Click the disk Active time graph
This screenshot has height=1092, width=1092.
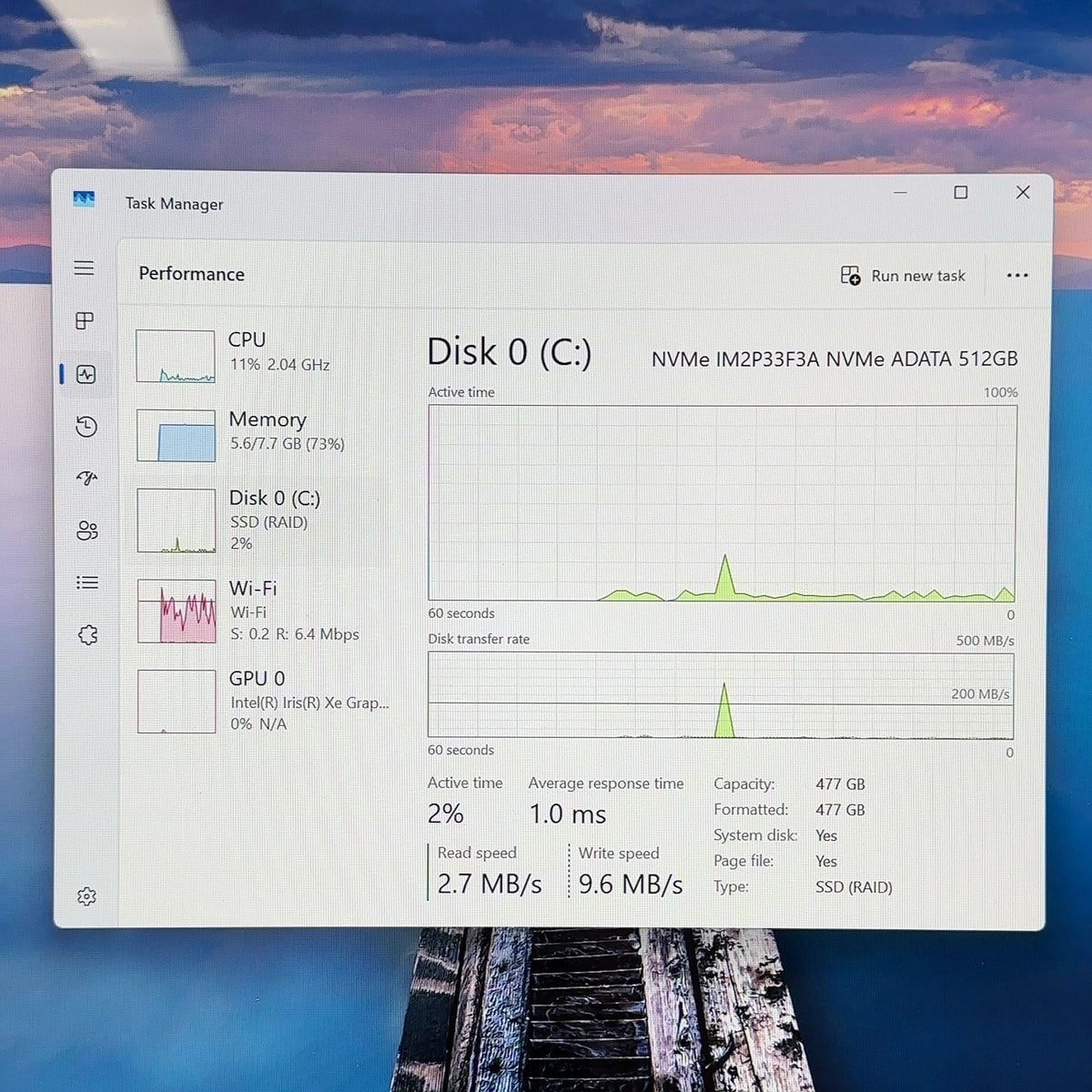pyautogui.click(x=723, y=503)
